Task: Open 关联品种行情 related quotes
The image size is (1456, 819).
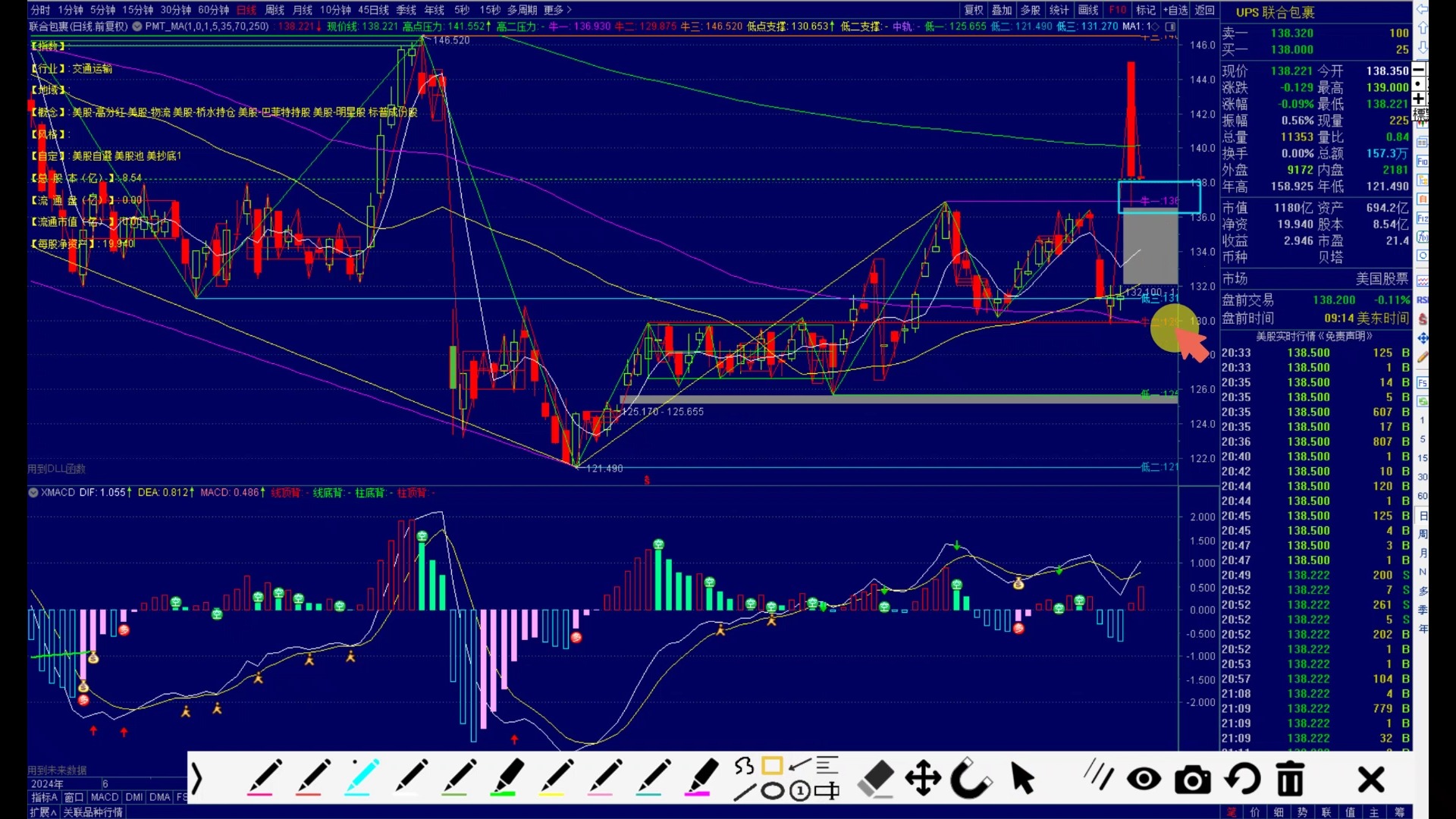Action: point(93,812)
